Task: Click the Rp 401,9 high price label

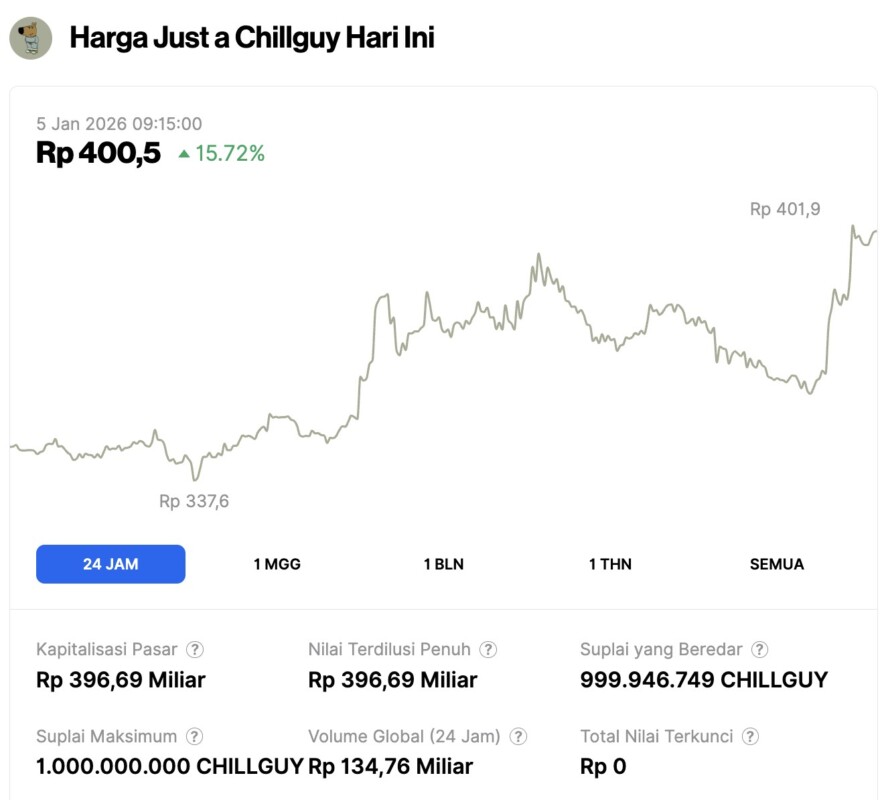Action: click(785, 210)
